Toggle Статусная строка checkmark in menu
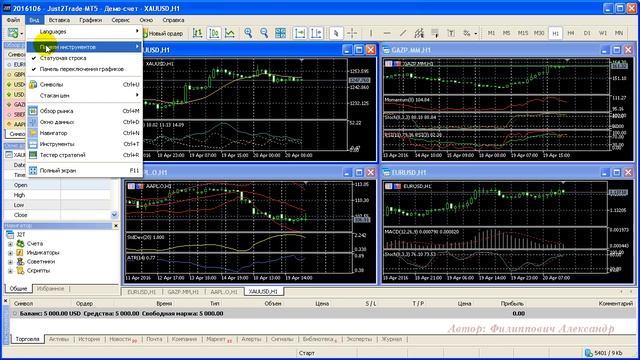Viewport: 640px width, 360px height. [84, 58]
